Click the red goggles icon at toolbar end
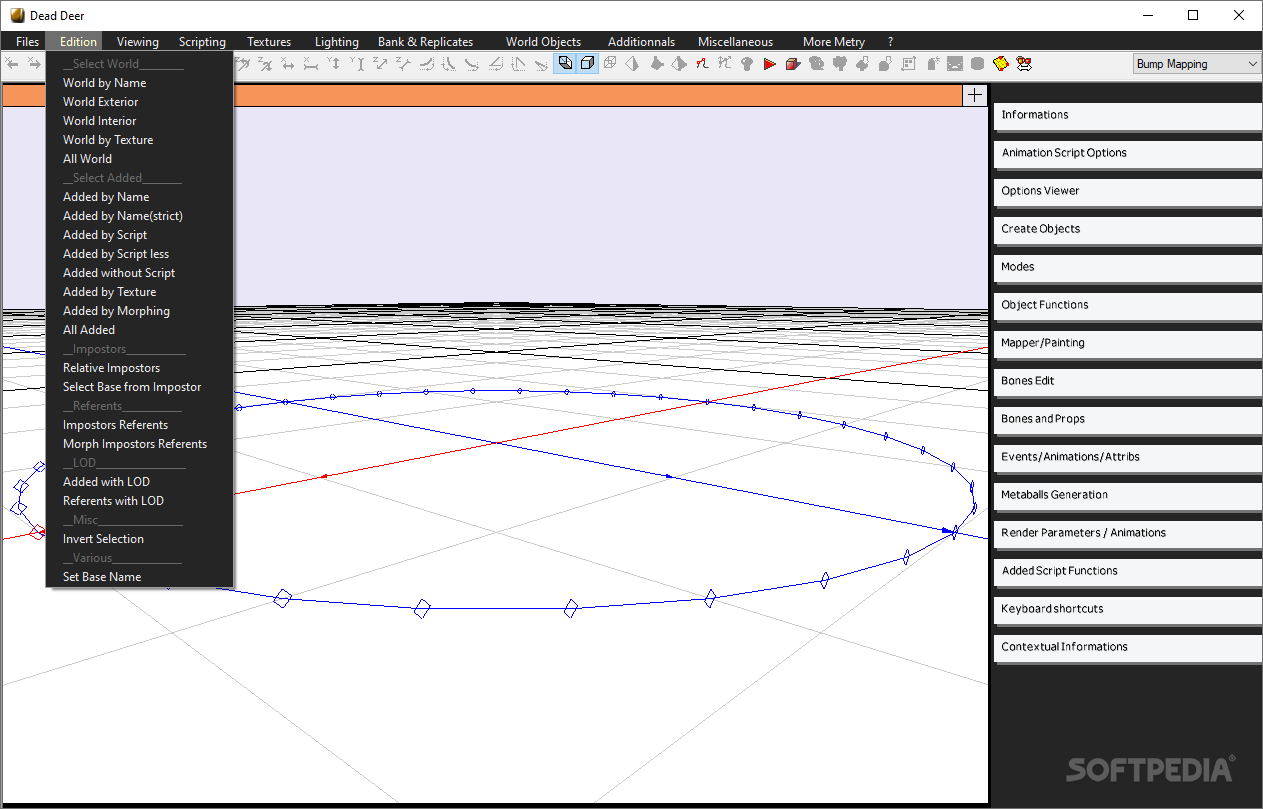Viewport: 1263px width, 809px height. [1025, 64]
